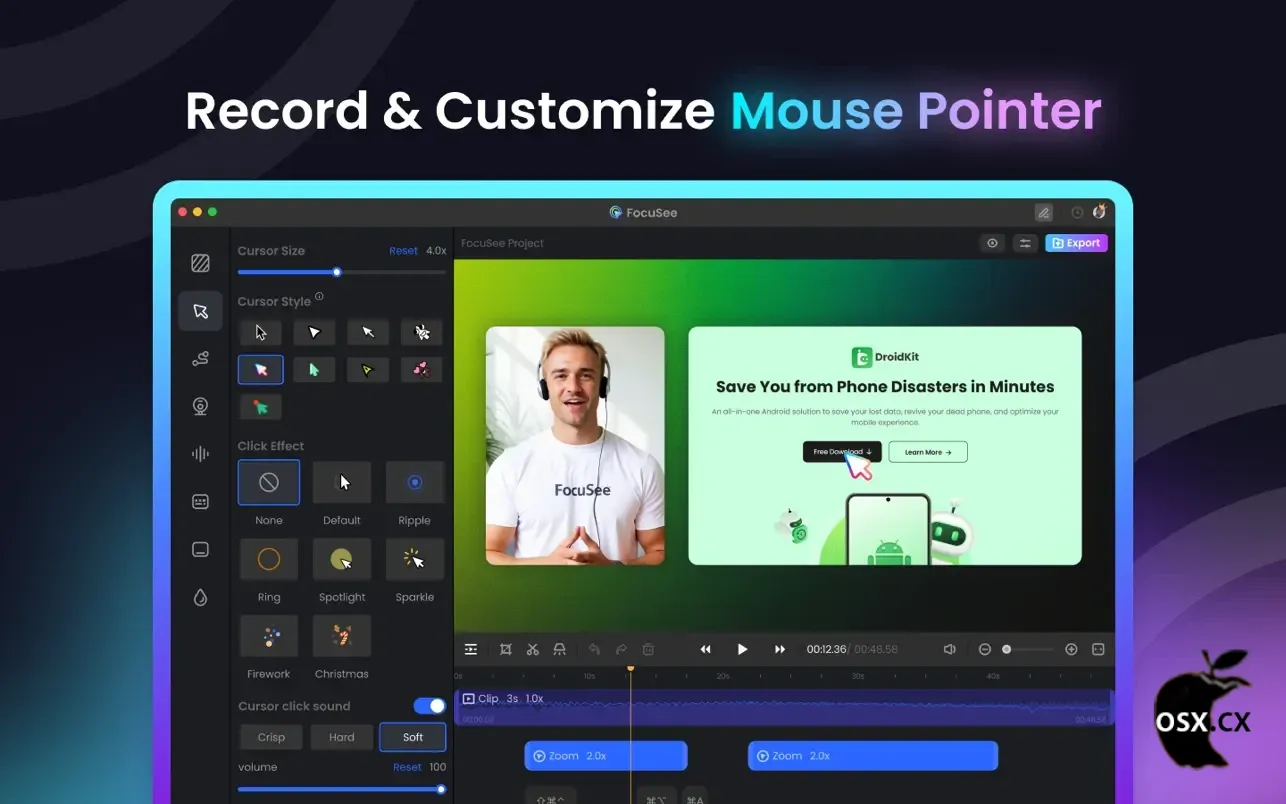The height and width of the screenshot is (804, 1286).
Task: Click the crop tool in timeline toolbar
Action: (x=506, y=649)
